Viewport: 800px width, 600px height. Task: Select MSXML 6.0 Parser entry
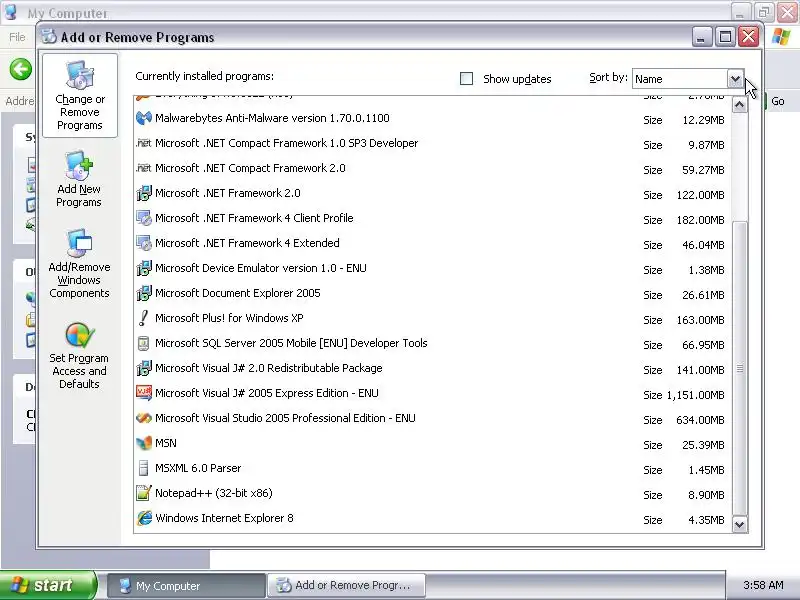[433, 469]
